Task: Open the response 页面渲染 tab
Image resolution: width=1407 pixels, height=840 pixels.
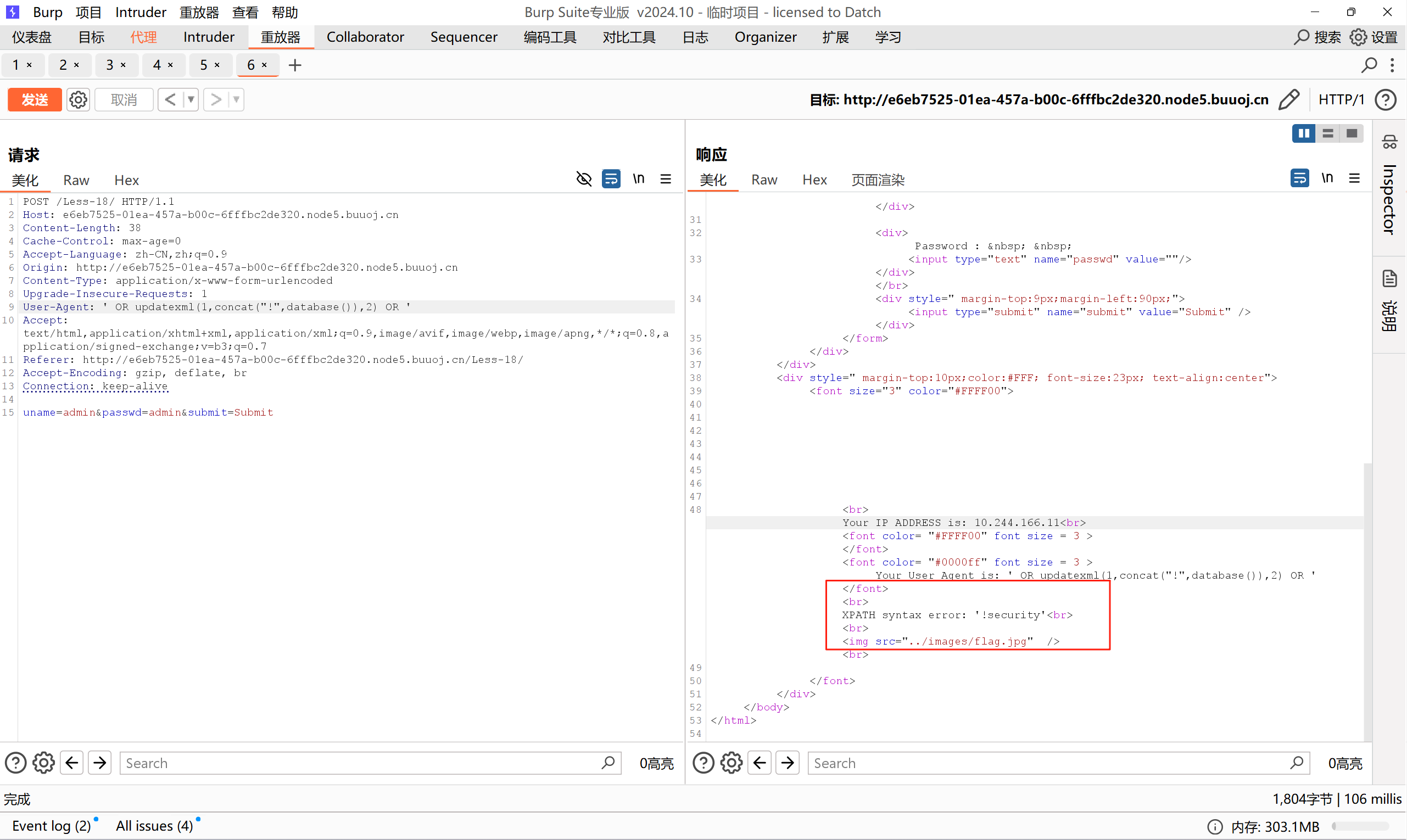Action: tap(877, 180)
